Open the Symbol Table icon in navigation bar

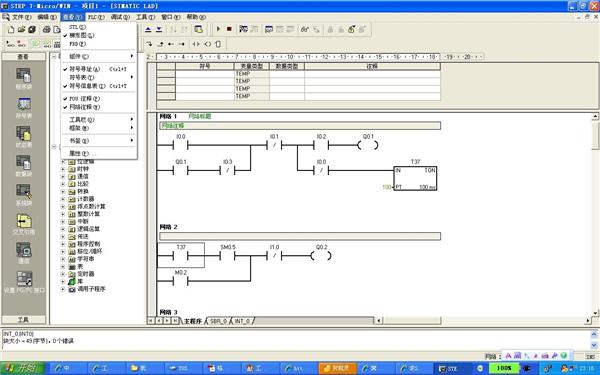[24, 108]
